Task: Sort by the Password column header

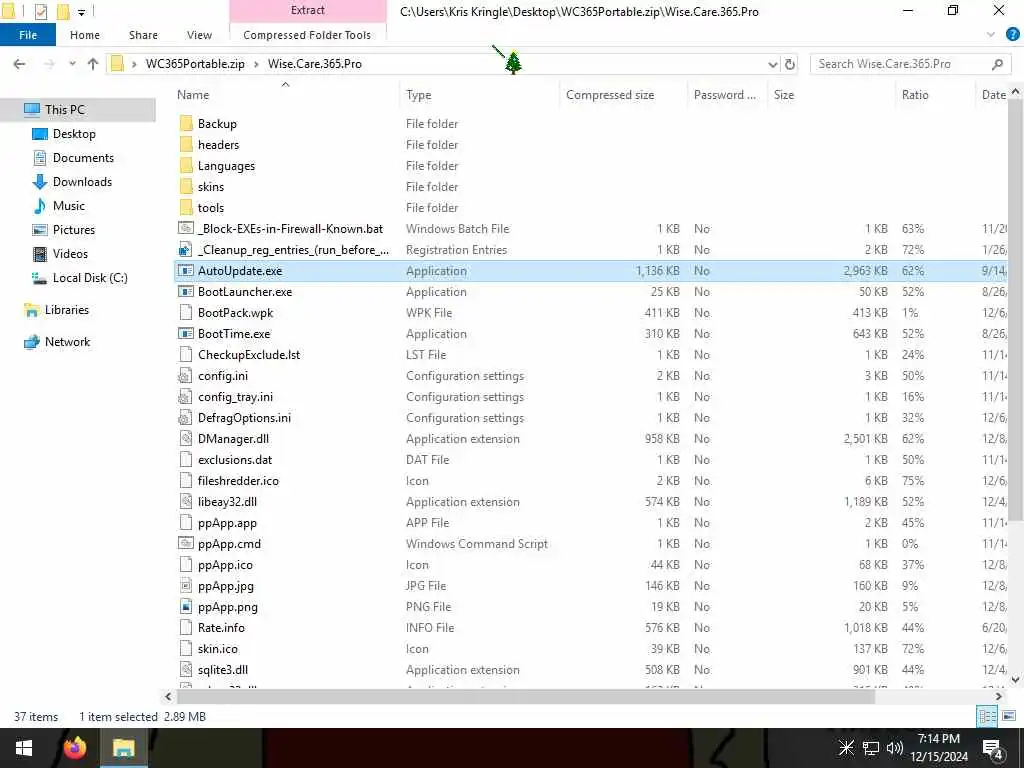Action: tap(727, 95)
